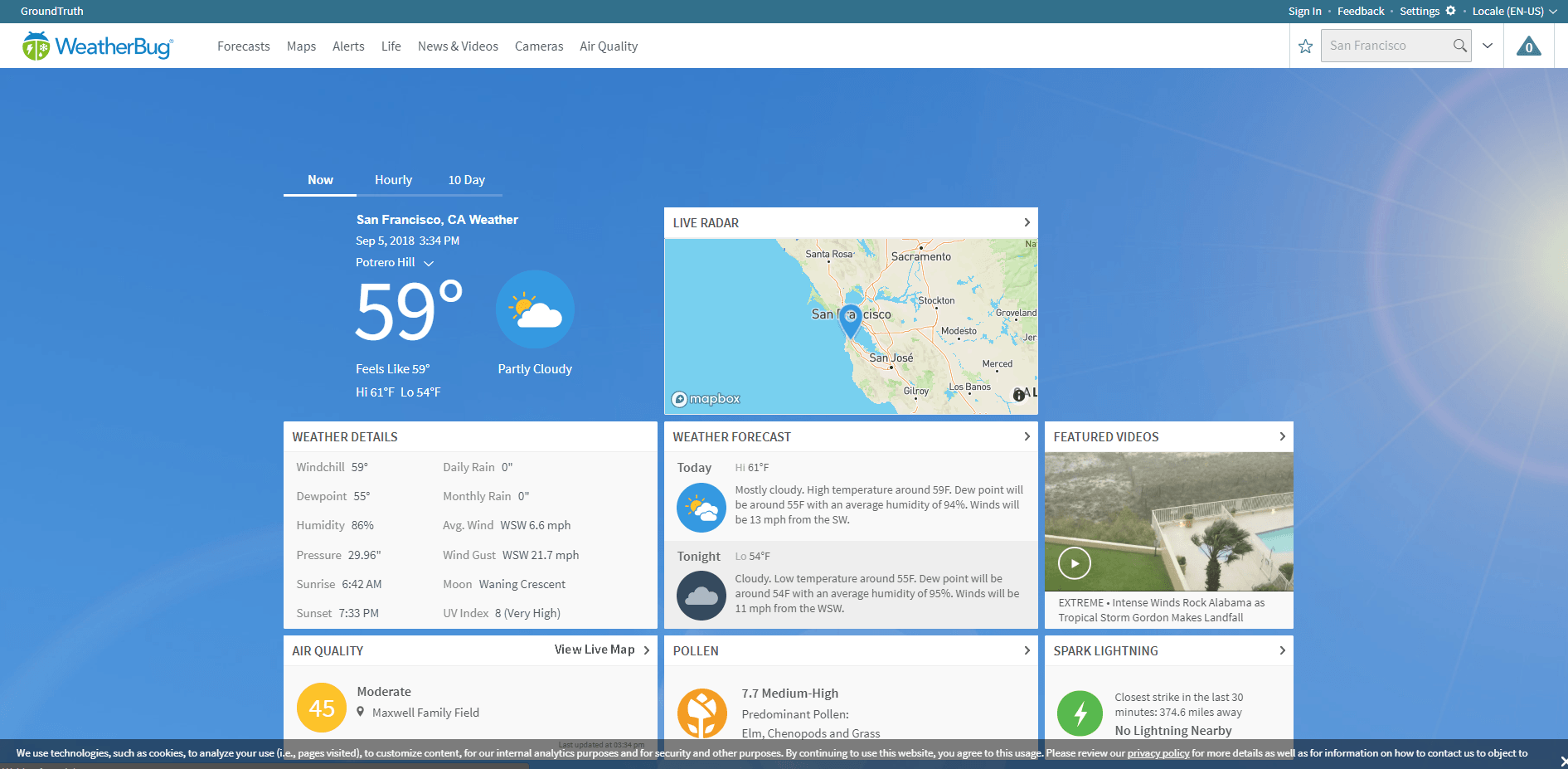Click the search magnifier icon
Screen dimensions: 1568x769
tap(1459, 46)
